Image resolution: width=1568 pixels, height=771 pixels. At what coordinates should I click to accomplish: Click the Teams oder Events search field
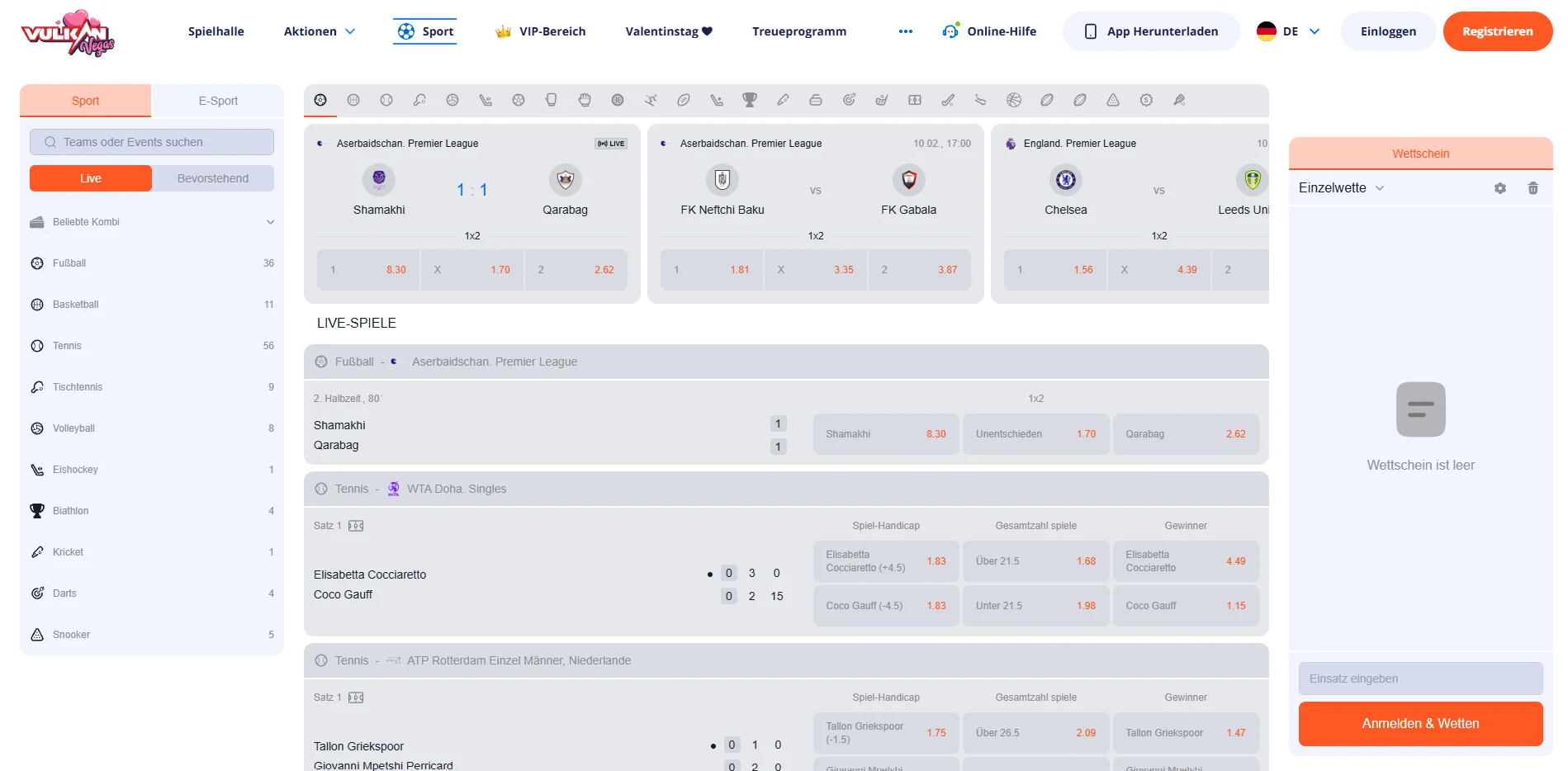[x=152, y=142]
